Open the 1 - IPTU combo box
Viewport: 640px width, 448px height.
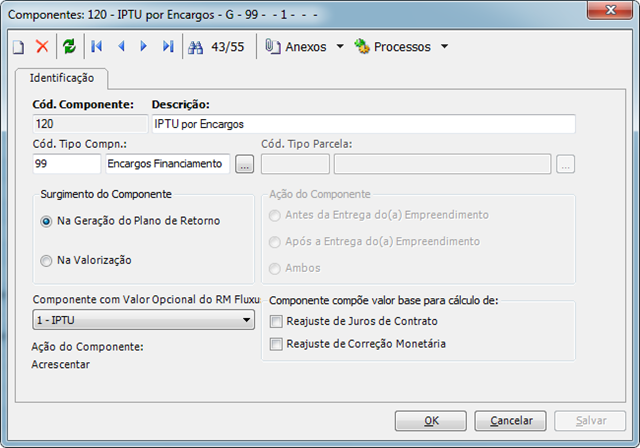click(143, 320)
